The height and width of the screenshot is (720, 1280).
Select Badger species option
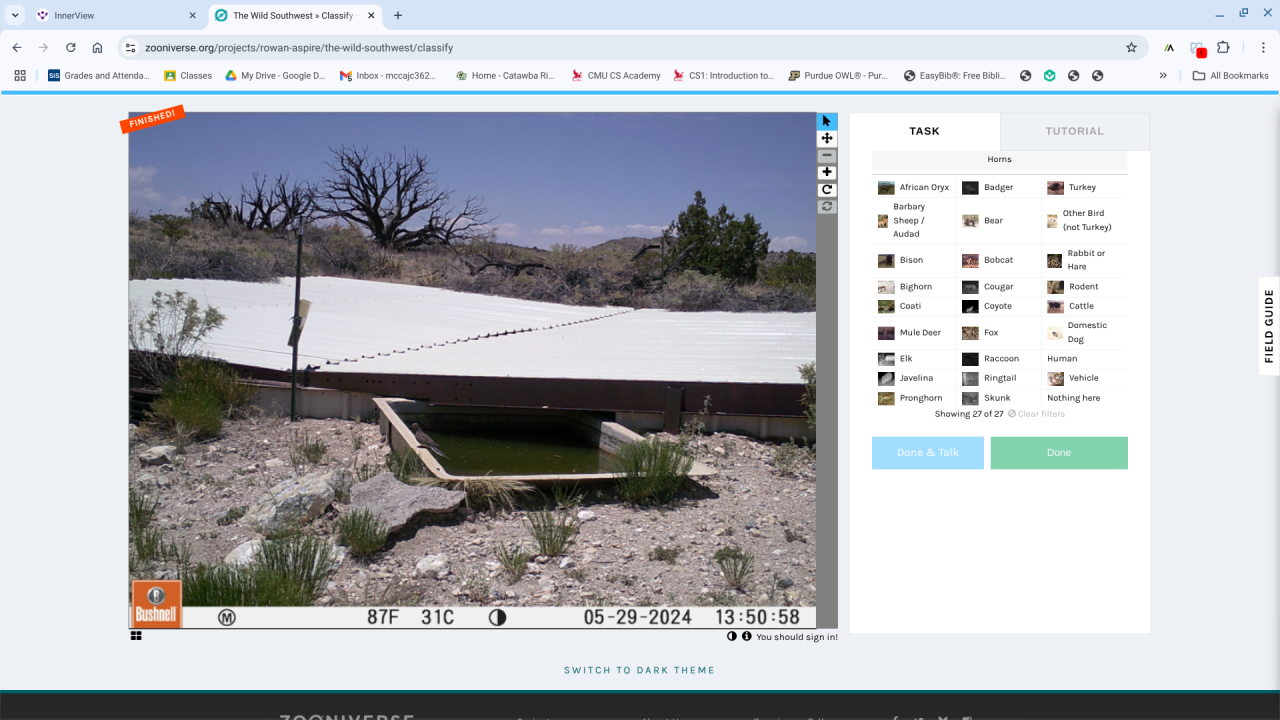[999, 188]
